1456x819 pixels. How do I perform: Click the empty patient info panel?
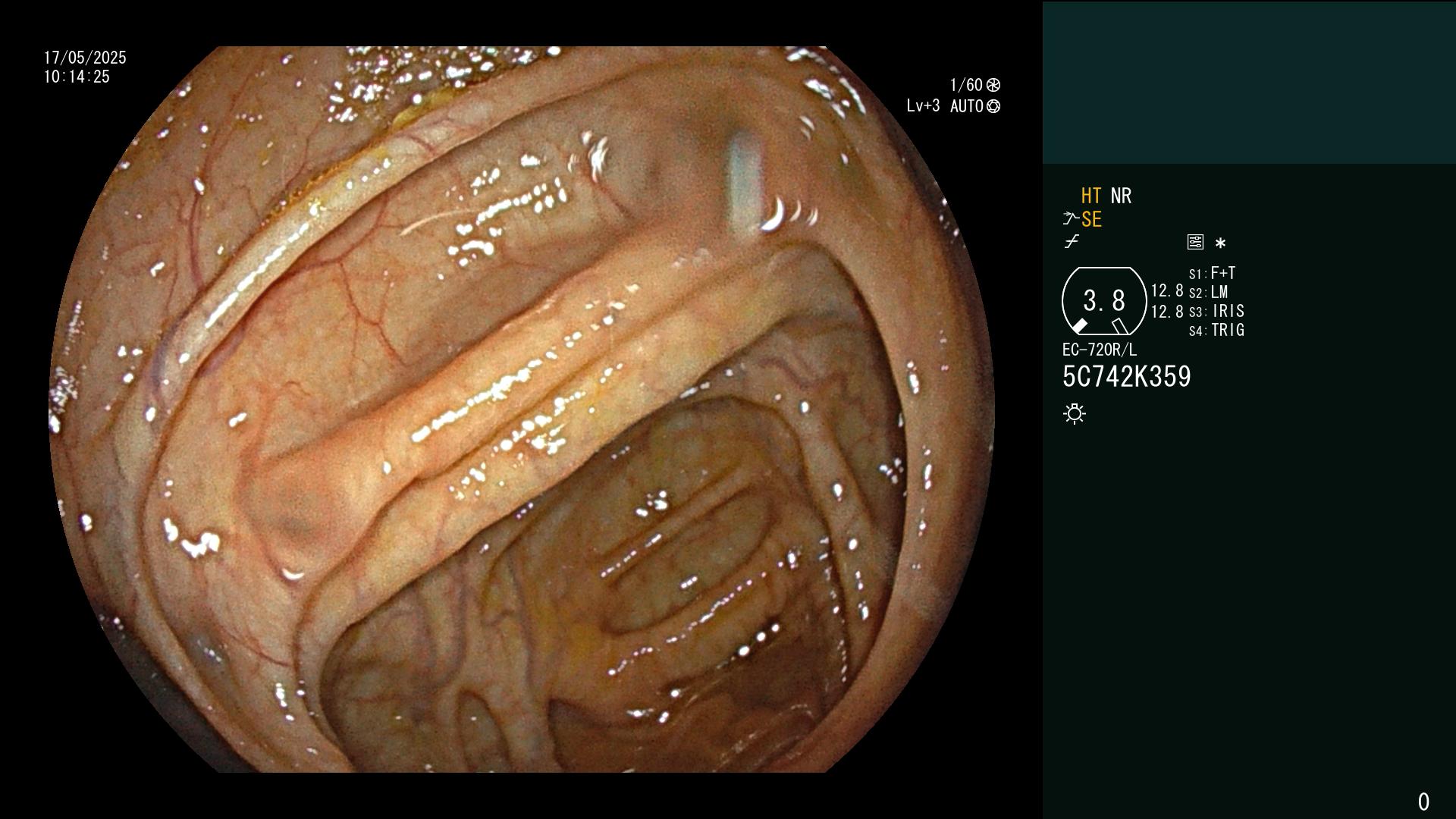coord(1249,83)
